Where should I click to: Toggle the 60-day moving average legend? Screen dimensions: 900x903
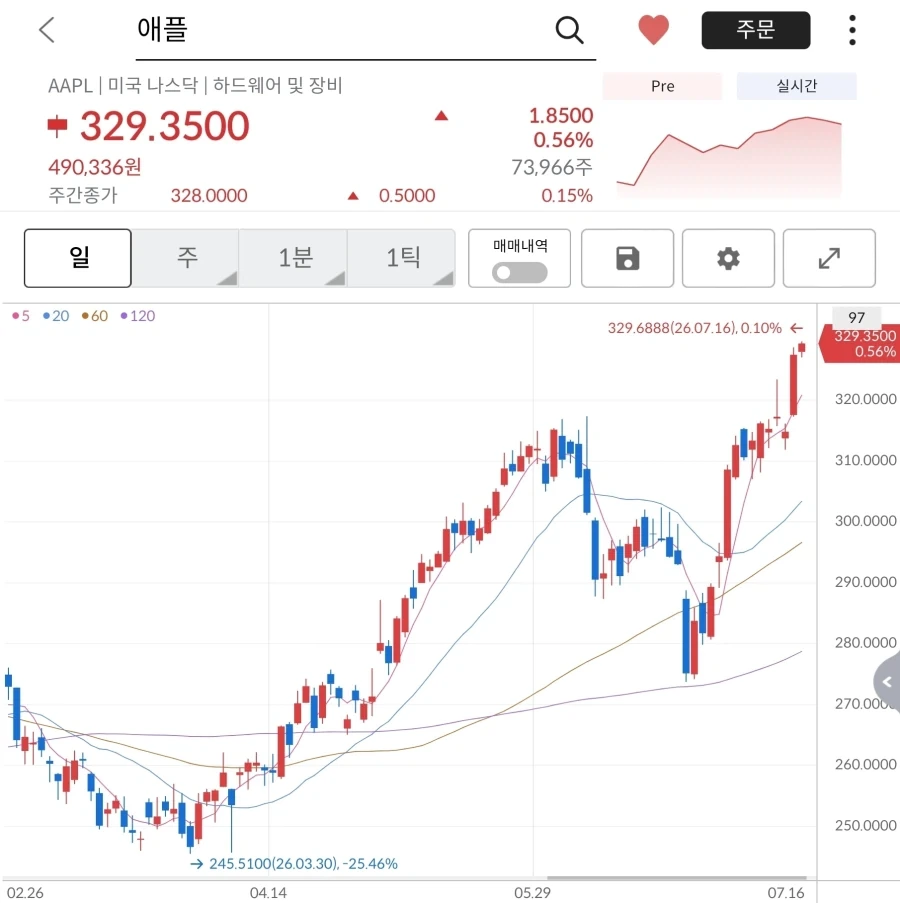pos(95,316)
